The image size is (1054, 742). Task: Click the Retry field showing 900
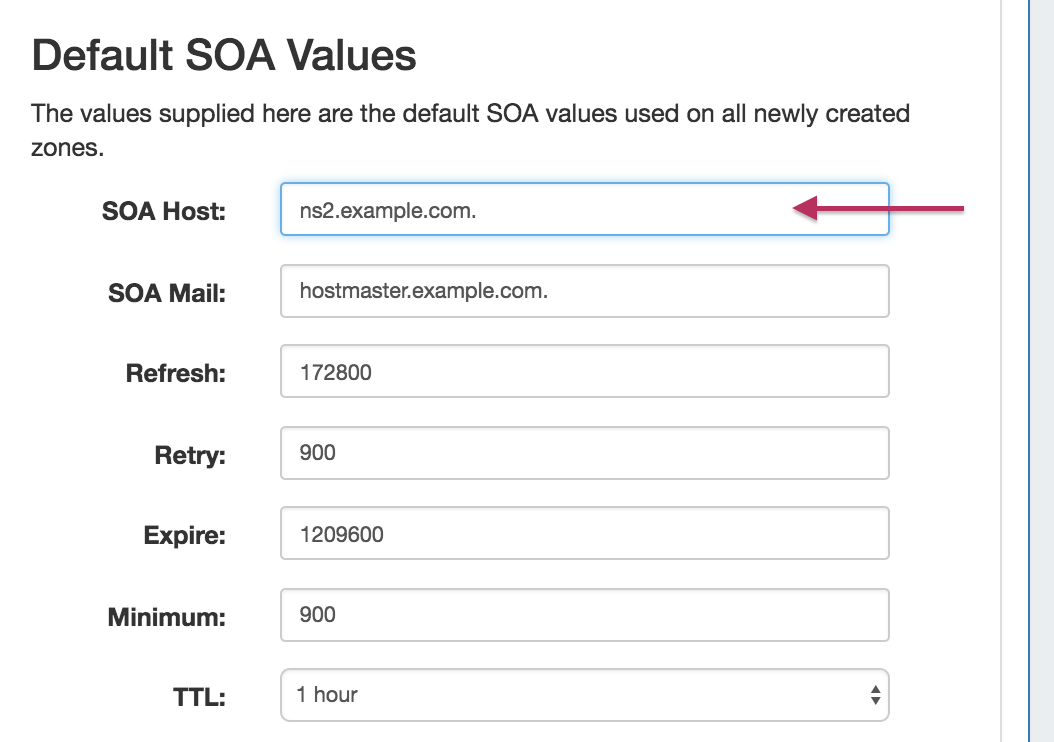(585, 453)
